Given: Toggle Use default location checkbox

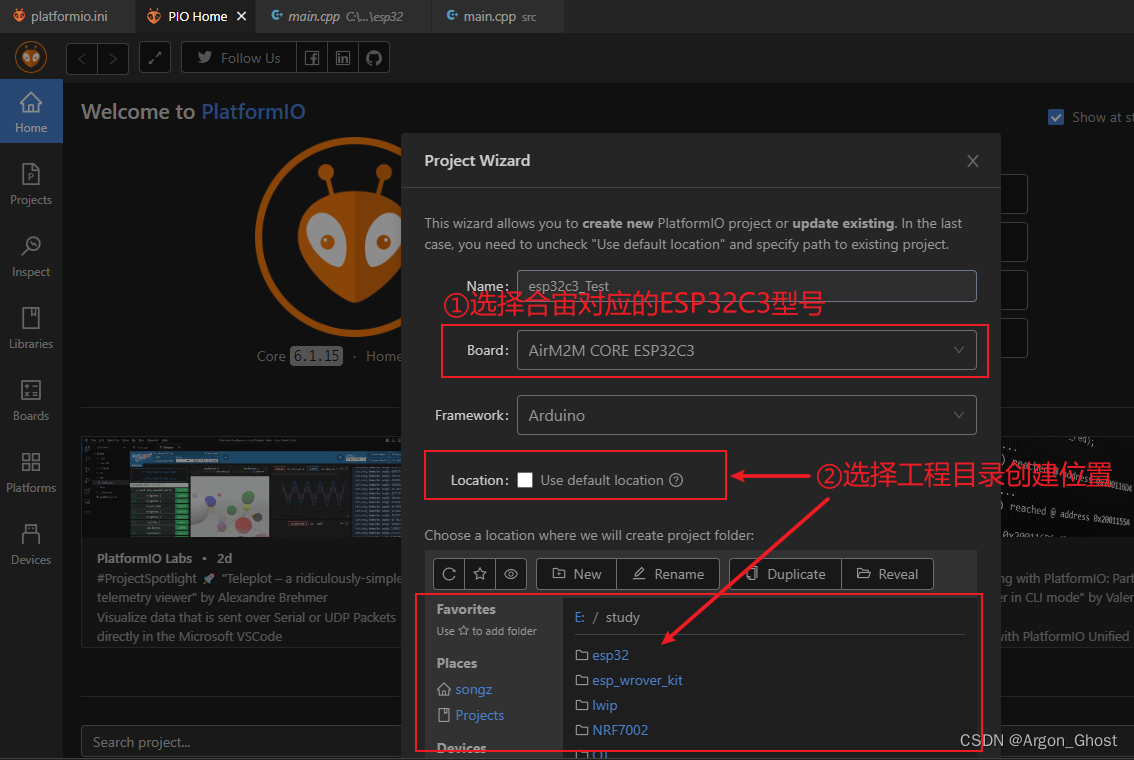Looking at the screenshot, I should 525,480.
